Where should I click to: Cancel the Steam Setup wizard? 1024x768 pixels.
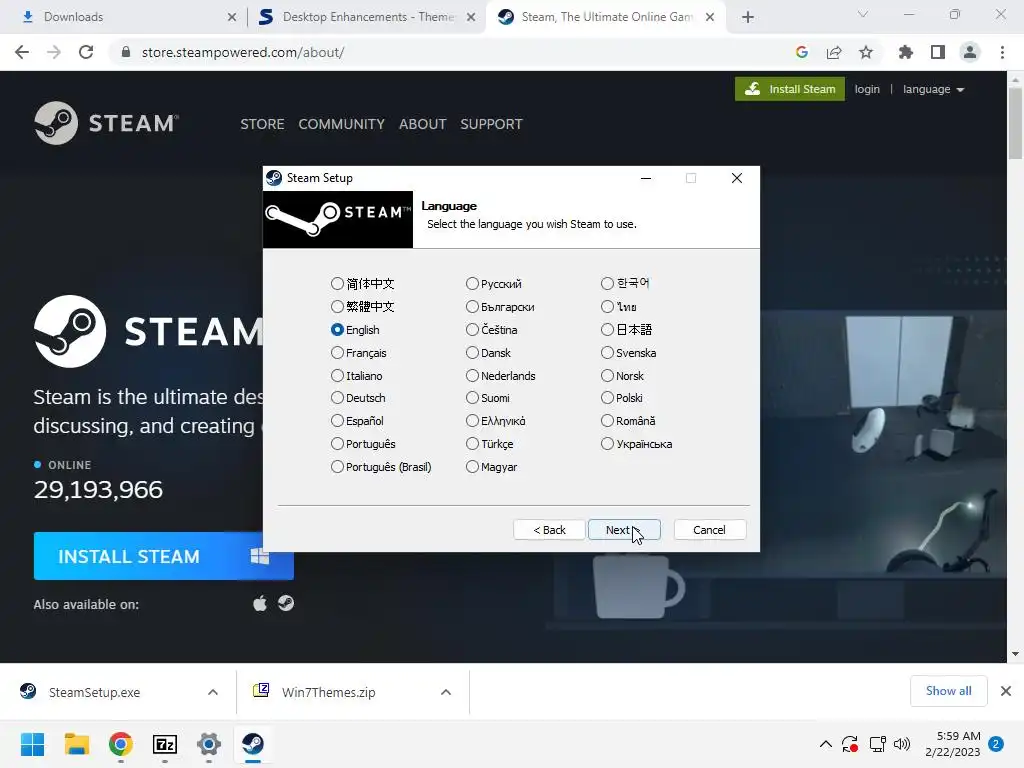pyautogui.click(x=709, y=530)
